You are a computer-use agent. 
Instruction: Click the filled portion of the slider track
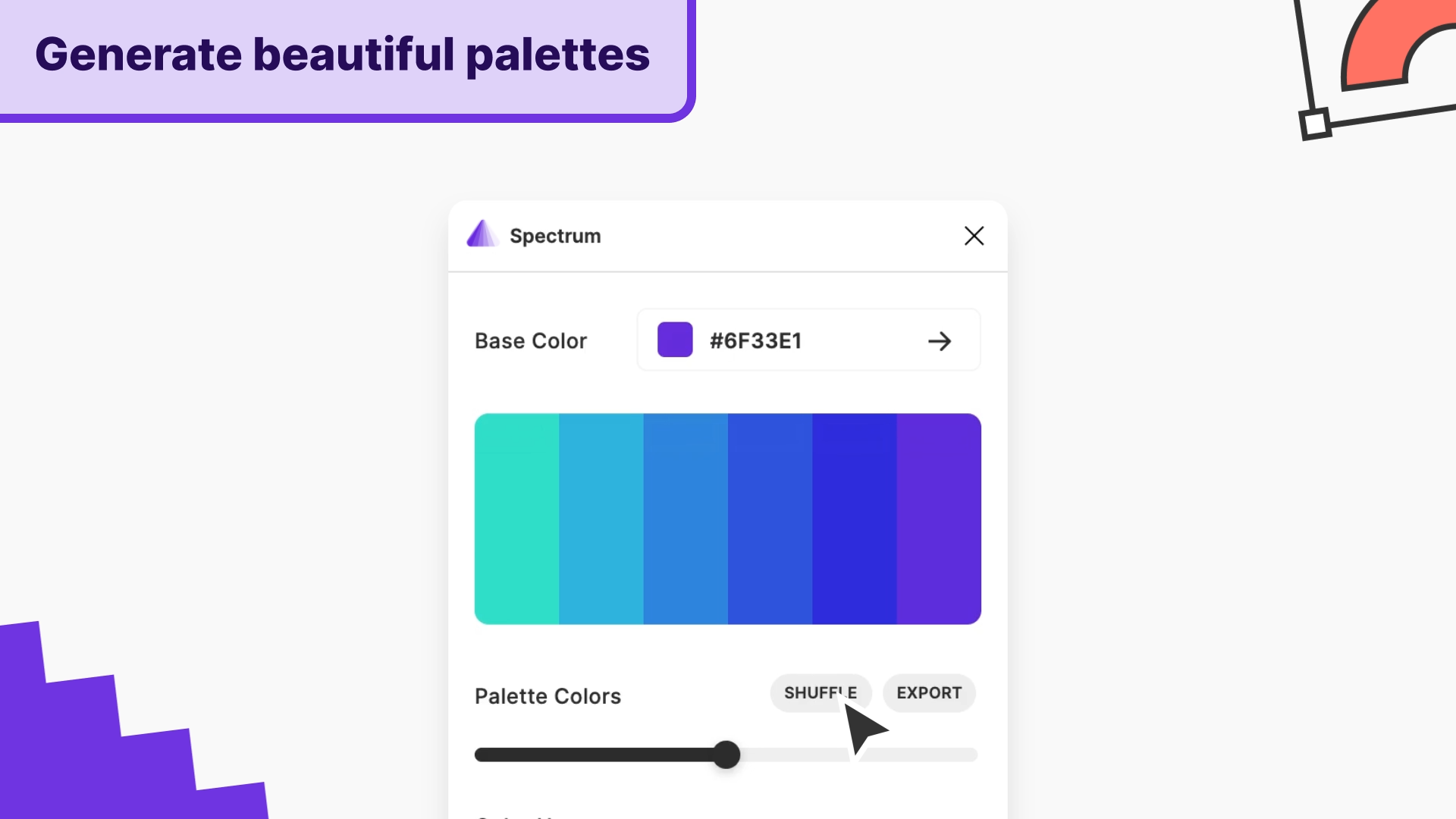tap(599, 755)
